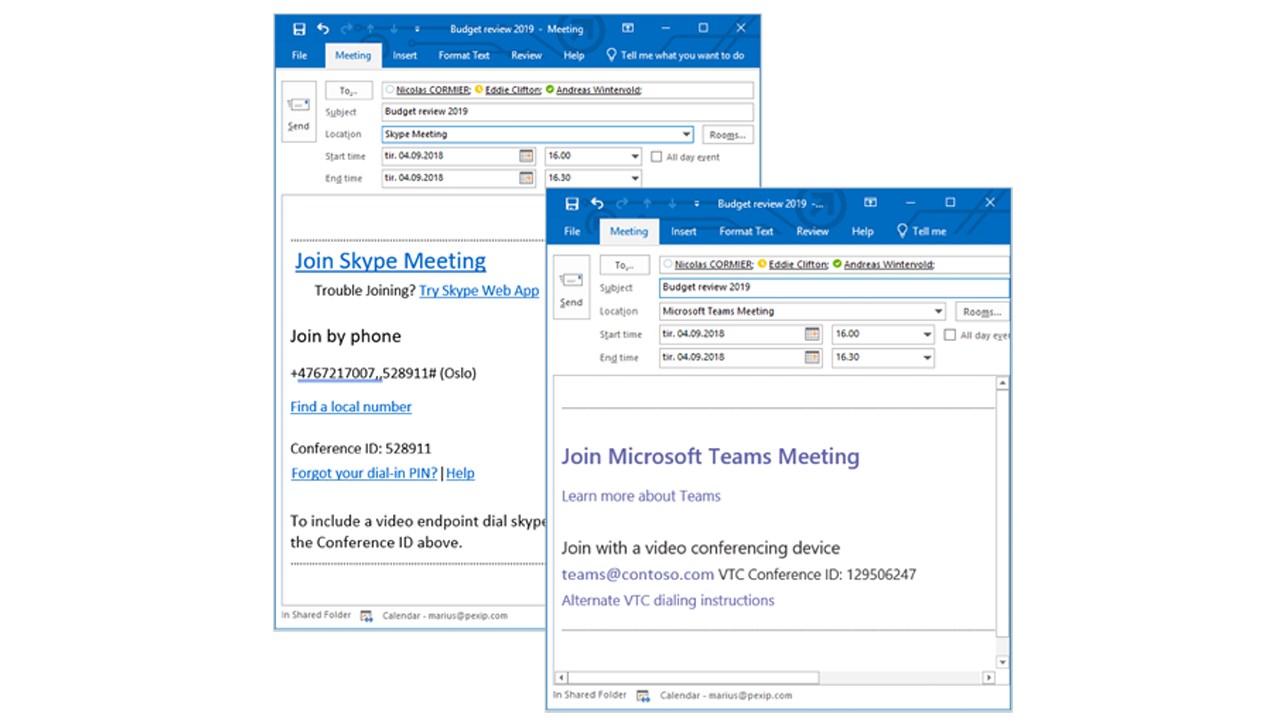This screenshot has height=720, width=1280.
Task: Open start date calendar picker in Skype window
Action: 527,156
